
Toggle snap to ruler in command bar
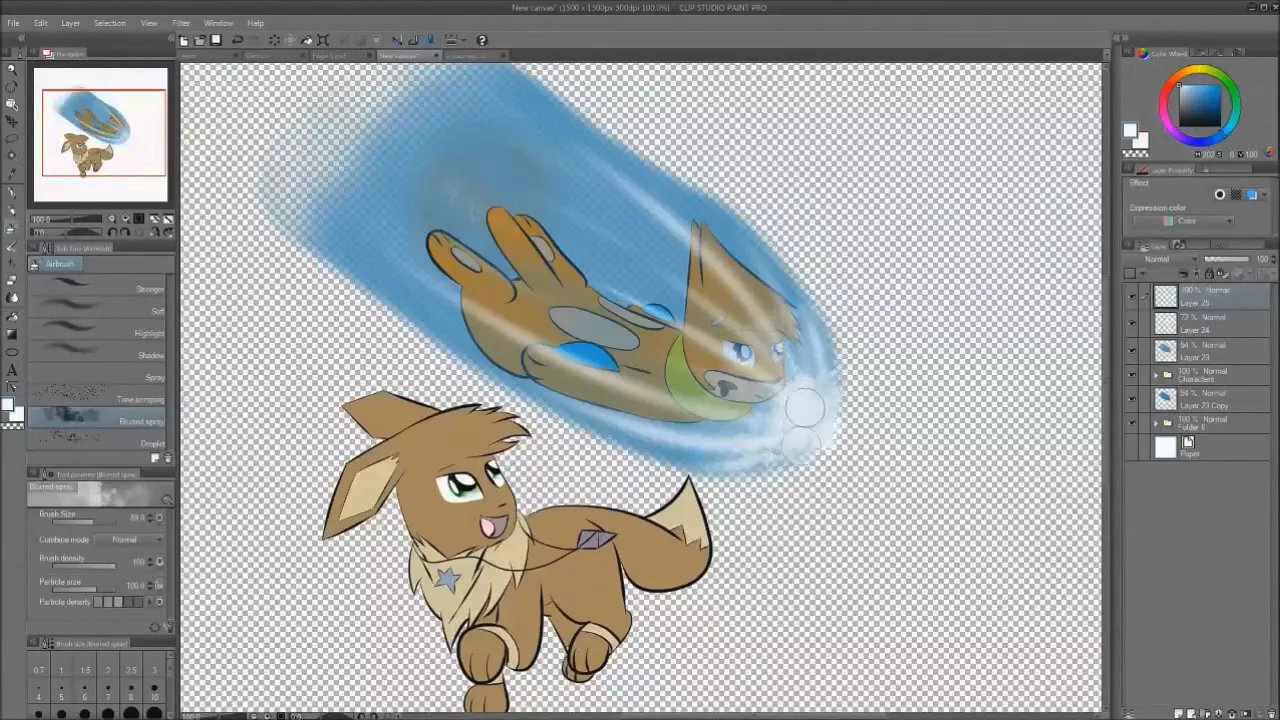click(397, 40)
